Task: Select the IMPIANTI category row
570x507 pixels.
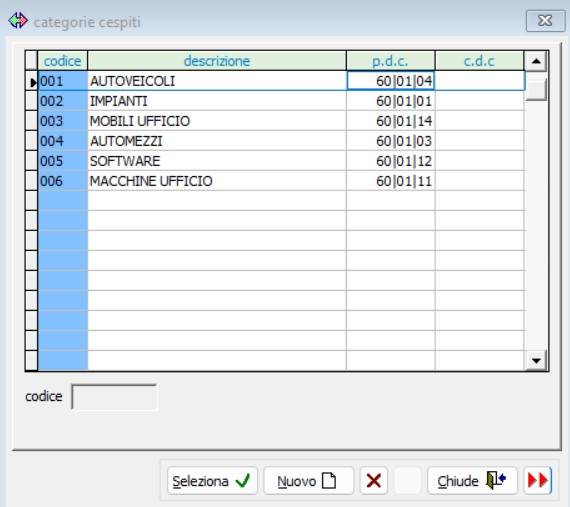Action: pos(281,101)
